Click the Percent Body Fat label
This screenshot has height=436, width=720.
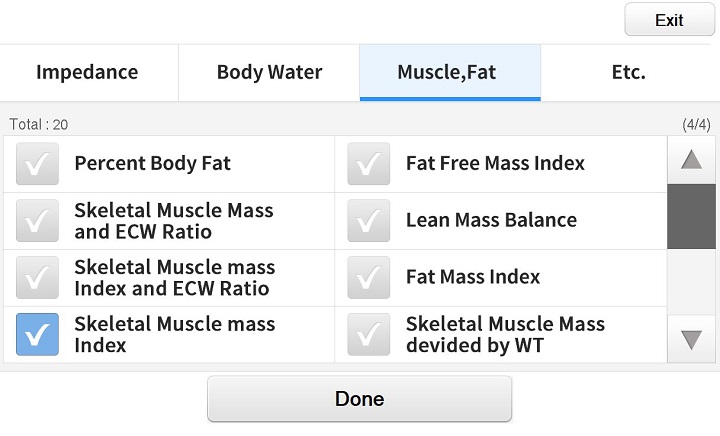pyautogui.click(x=152, y=164)
